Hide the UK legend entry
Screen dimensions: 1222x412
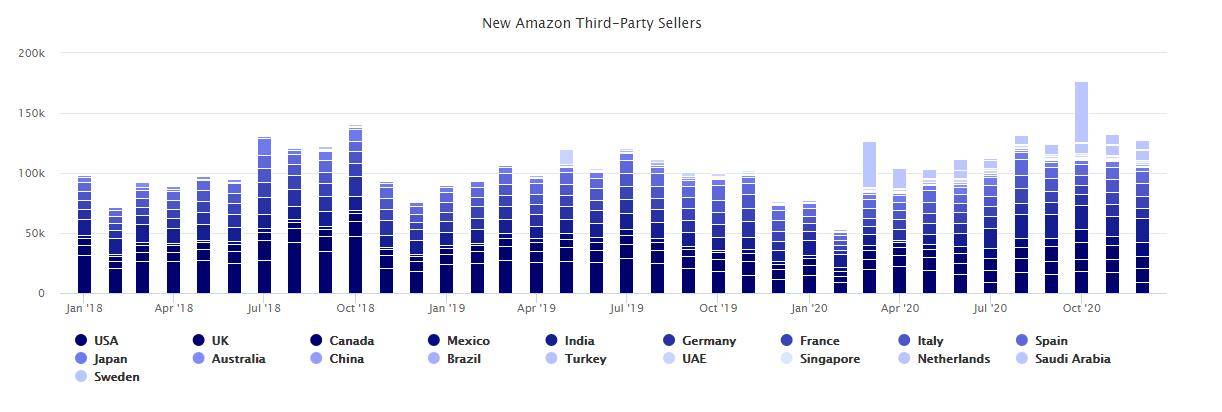click(220, 341)
